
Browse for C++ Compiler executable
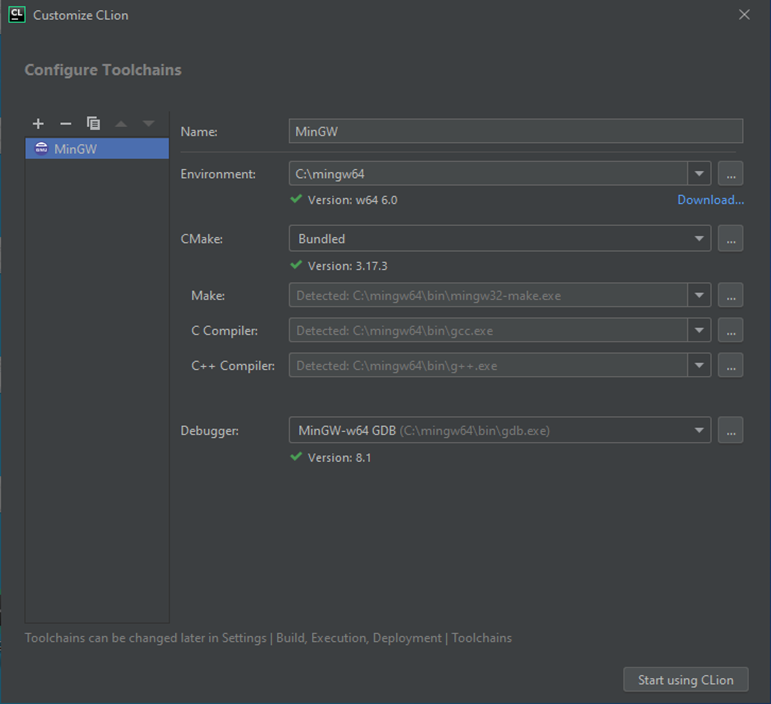coord(731,365)
